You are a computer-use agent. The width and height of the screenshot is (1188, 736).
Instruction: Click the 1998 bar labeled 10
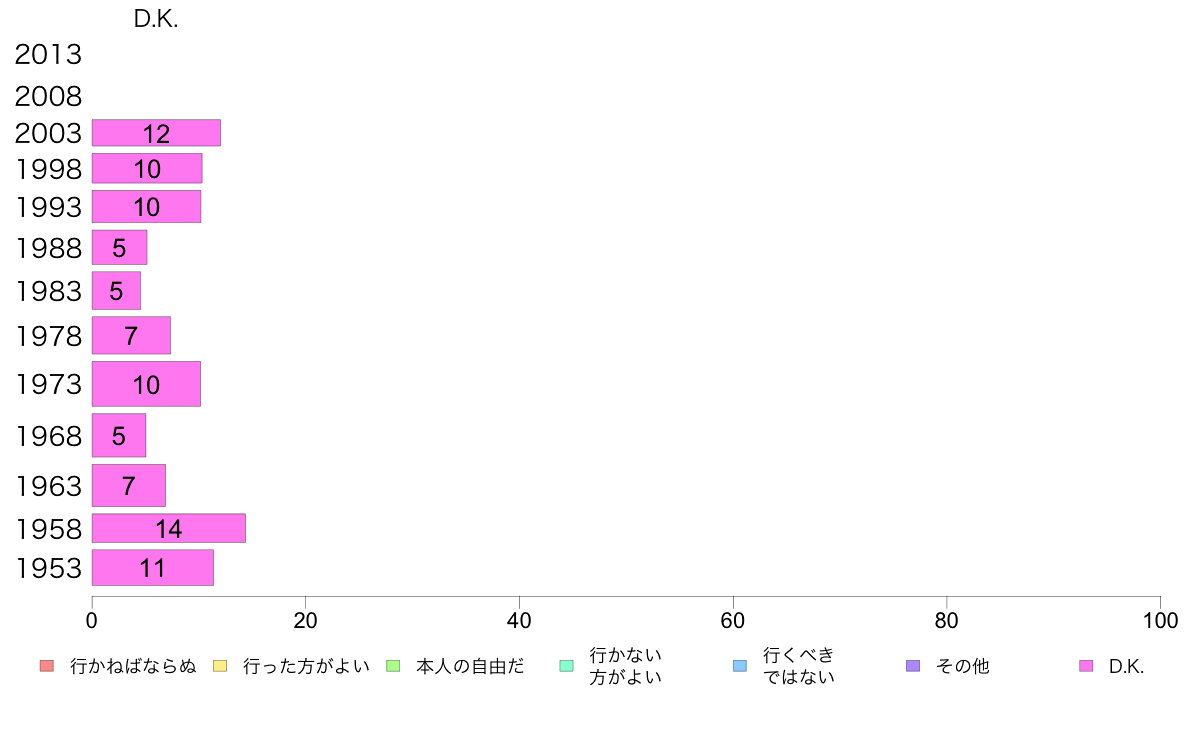(147, 168)
